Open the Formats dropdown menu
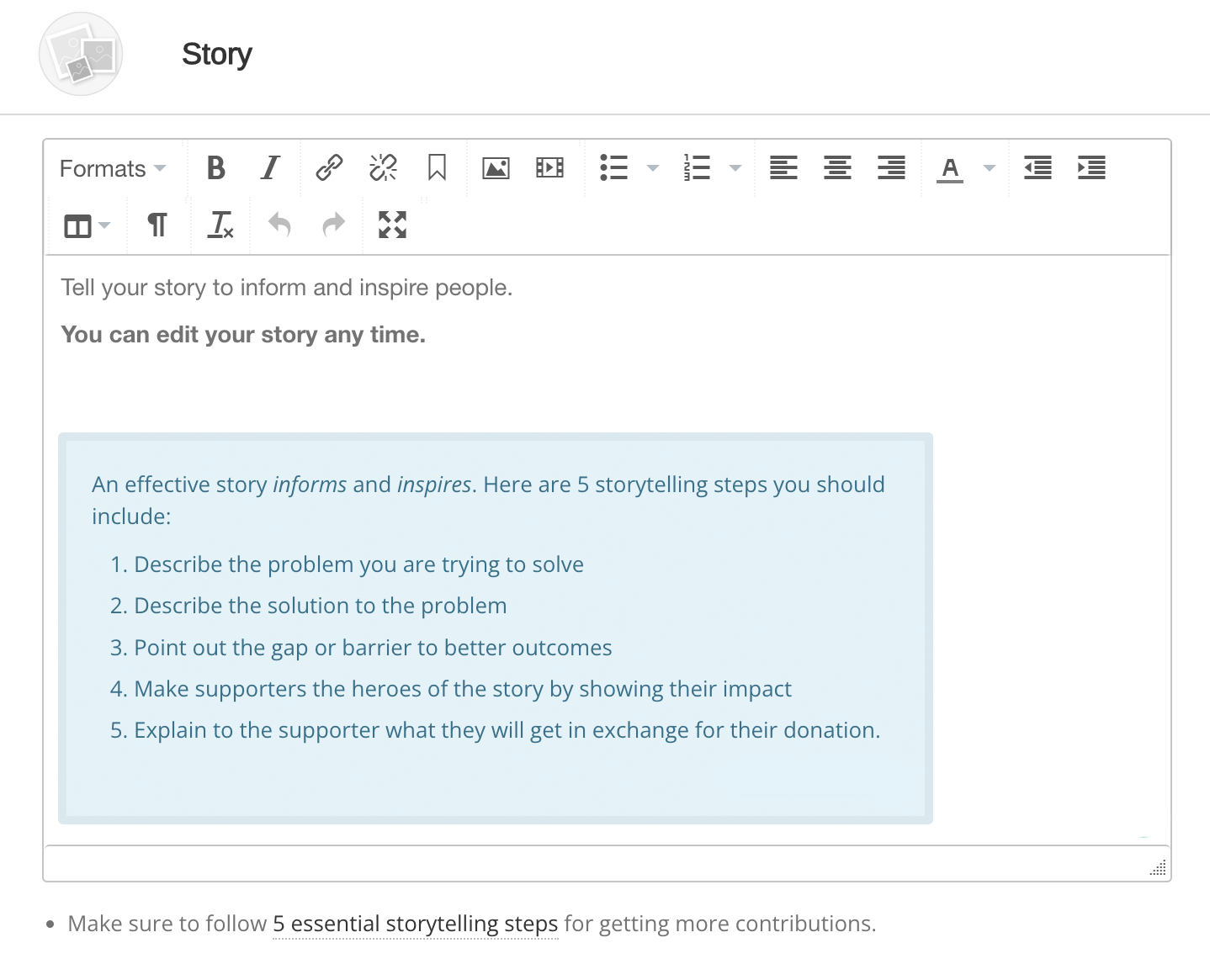Image resolution: width=1210 pixels, height=980 pixels. coord(113,168)
